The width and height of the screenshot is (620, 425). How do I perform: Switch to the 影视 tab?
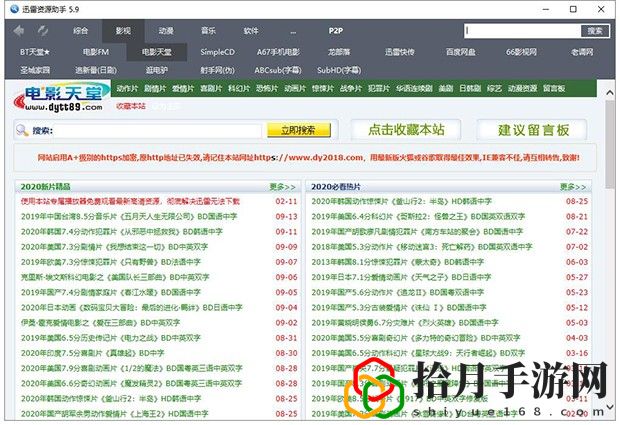click(123, 31)
